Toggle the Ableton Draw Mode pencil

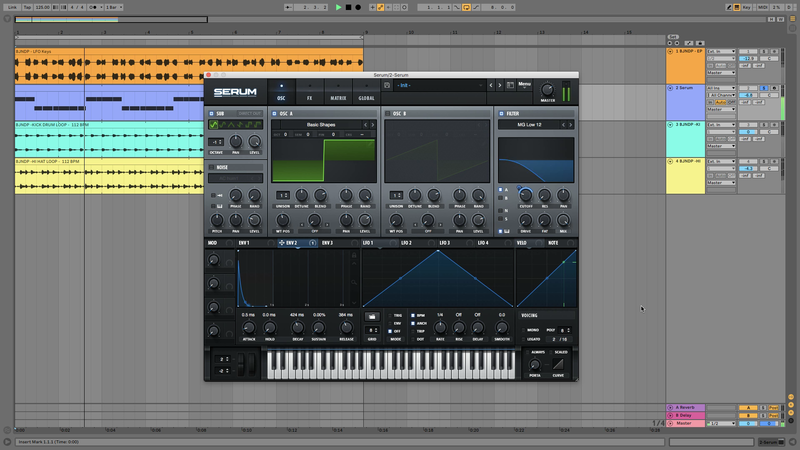[729, 7]
